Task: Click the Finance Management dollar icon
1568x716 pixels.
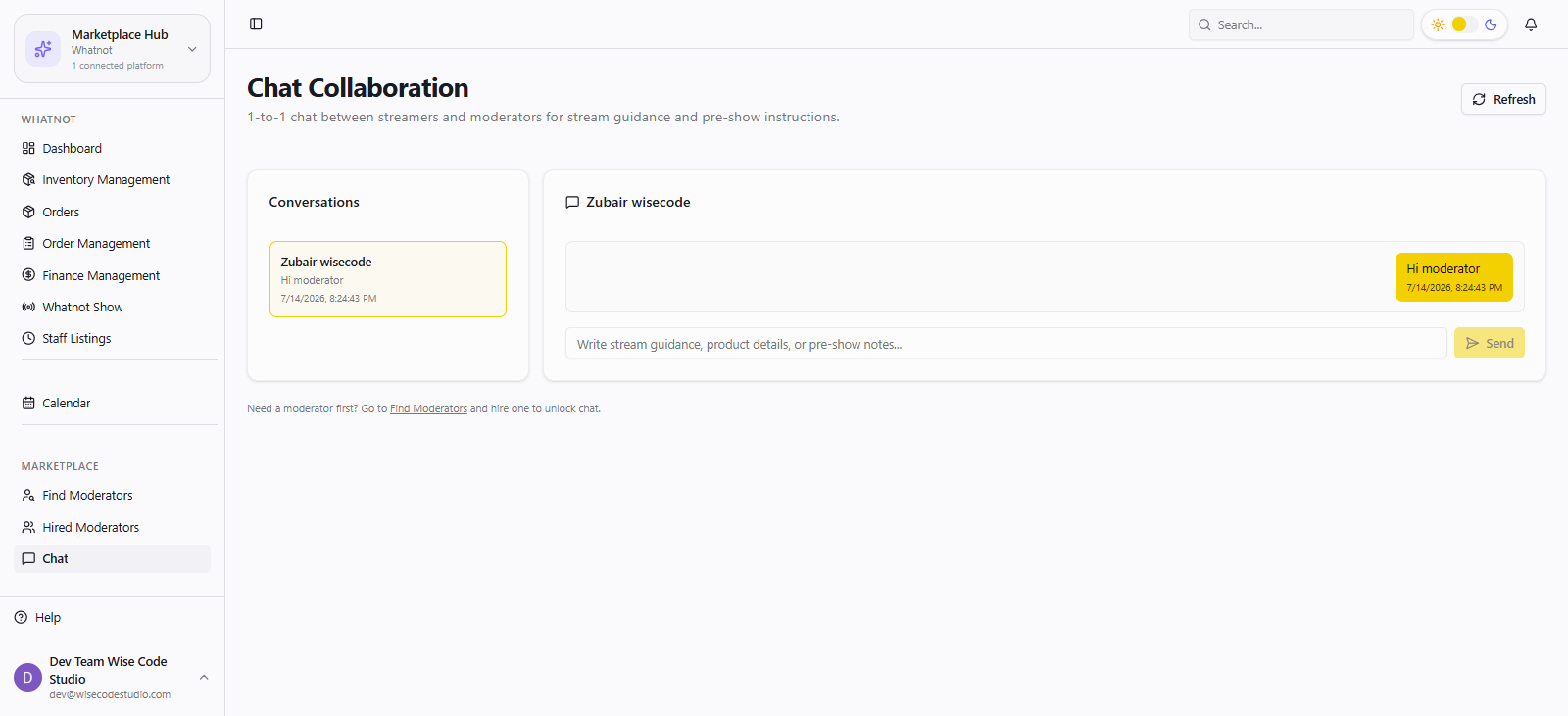Action: (28, 275)
